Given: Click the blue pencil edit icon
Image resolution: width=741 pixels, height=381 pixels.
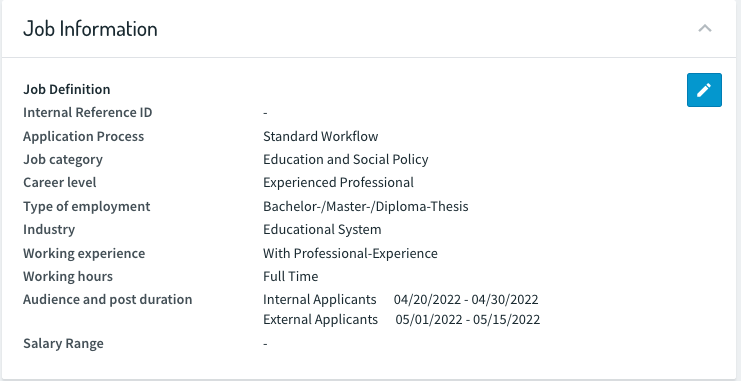Looking at the screenshot, I should click(704, 90).
